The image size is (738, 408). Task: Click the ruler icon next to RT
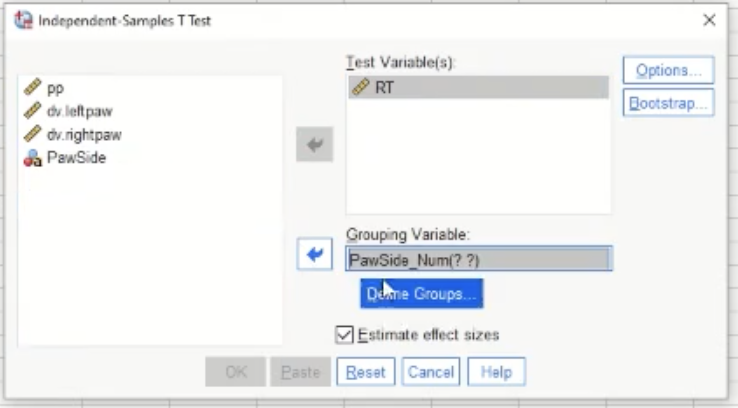(361, 87)
